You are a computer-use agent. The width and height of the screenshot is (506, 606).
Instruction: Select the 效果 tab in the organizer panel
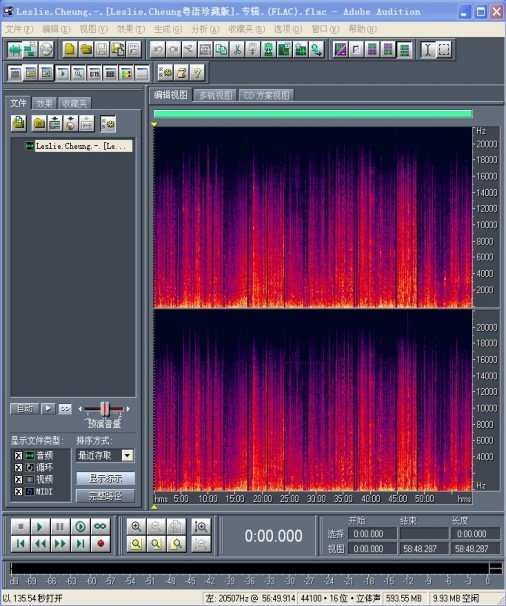pyautogui.click(x=44, y=103)
